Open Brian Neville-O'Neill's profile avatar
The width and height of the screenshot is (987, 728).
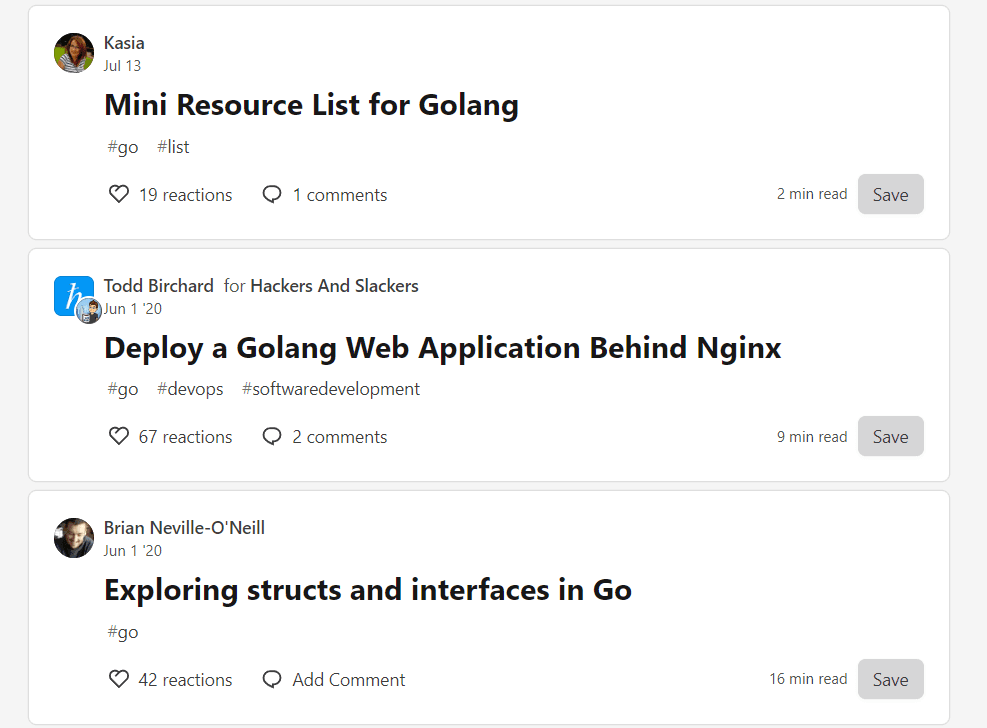(74, 538)
